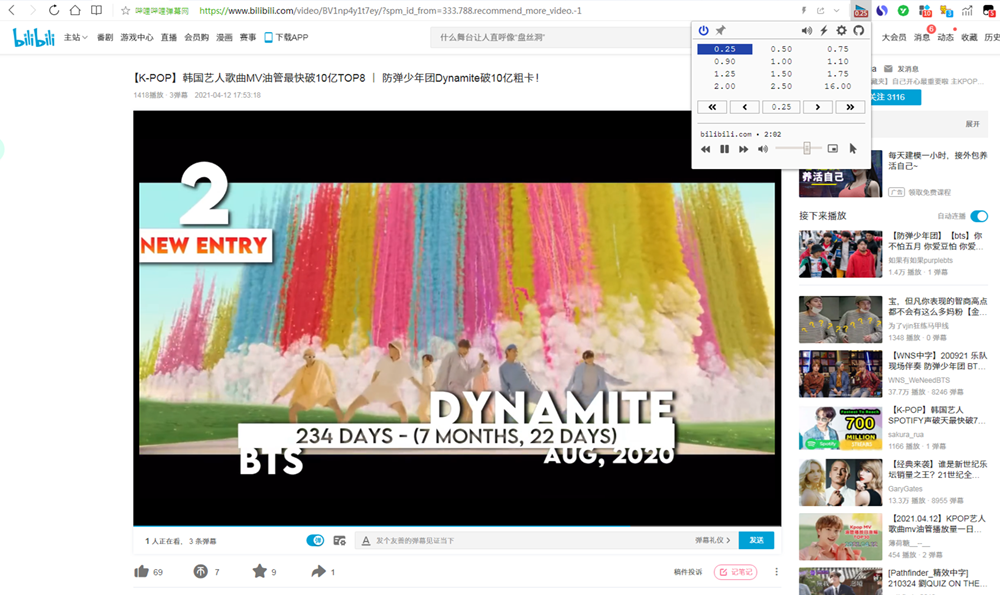Screen dimensions: 1000x595
Task: Click the cursor pointer icon in popup
Action: [853, 149]
